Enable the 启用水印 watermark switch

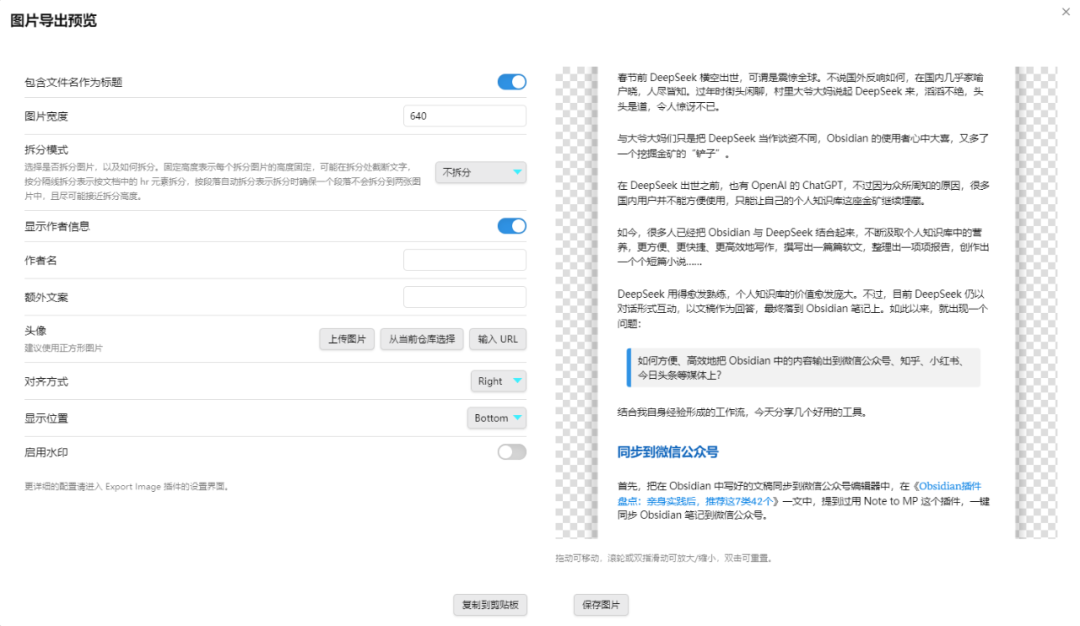512,452
